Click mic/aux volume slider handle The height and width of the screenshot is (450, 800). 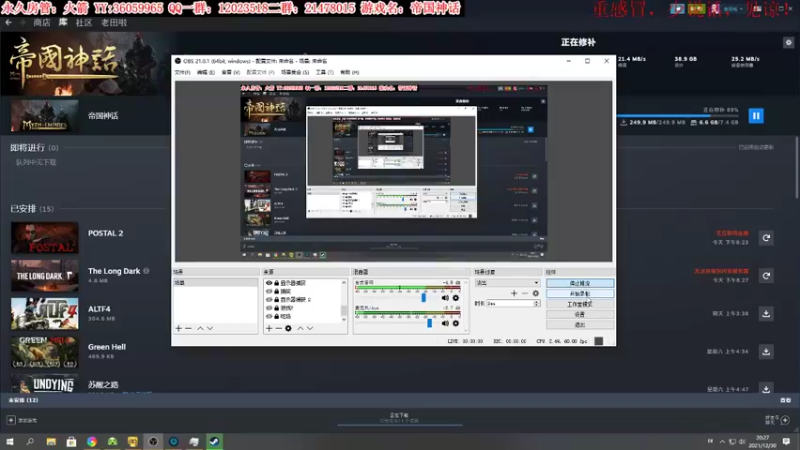pos(430,323)
